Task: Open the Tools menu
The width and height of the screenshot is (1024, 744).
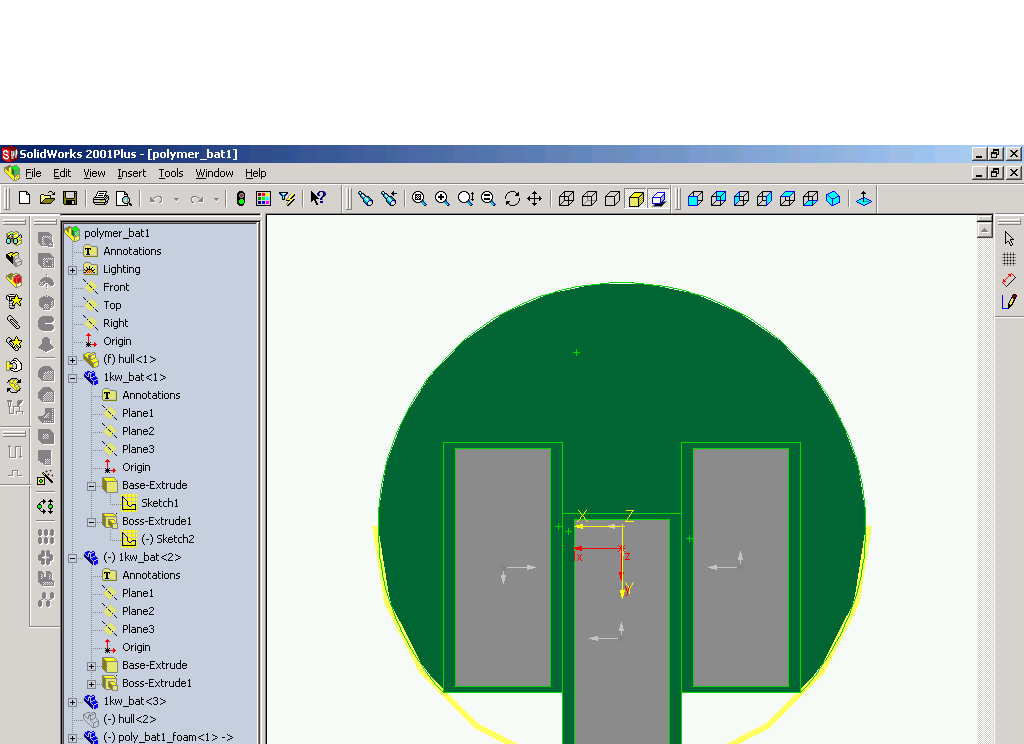Action: coord(170,173)
